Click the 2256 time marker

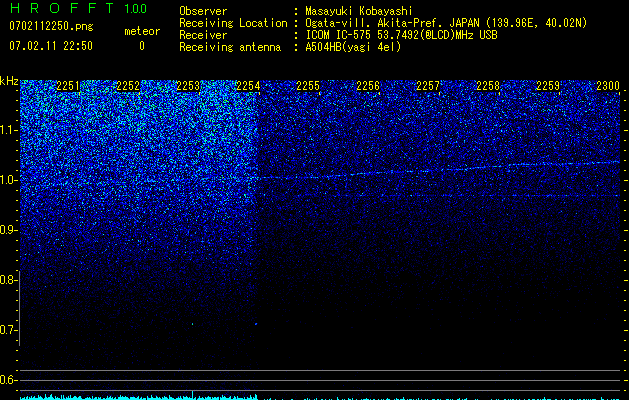368,86
